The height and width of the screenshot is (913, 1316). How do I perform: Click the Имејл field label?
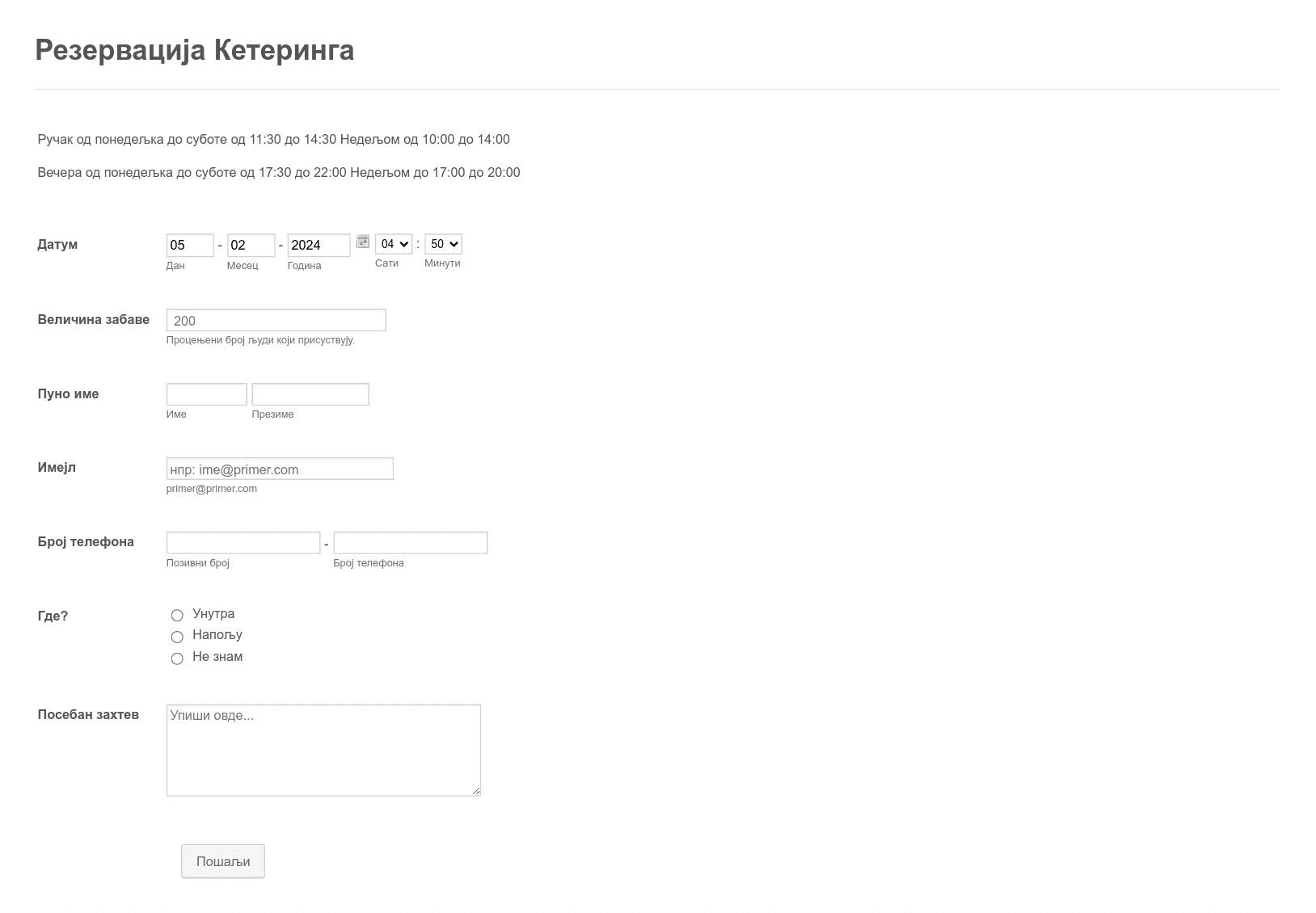57,468
